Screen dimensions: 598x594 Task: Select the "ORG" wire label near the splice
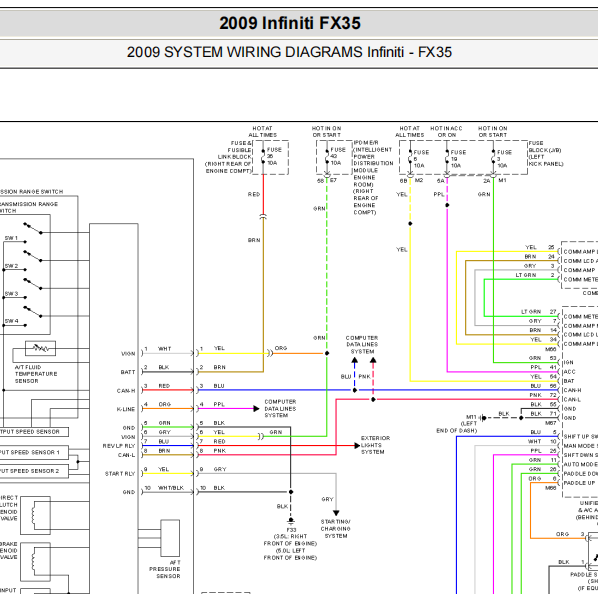[x=281, y=348]
